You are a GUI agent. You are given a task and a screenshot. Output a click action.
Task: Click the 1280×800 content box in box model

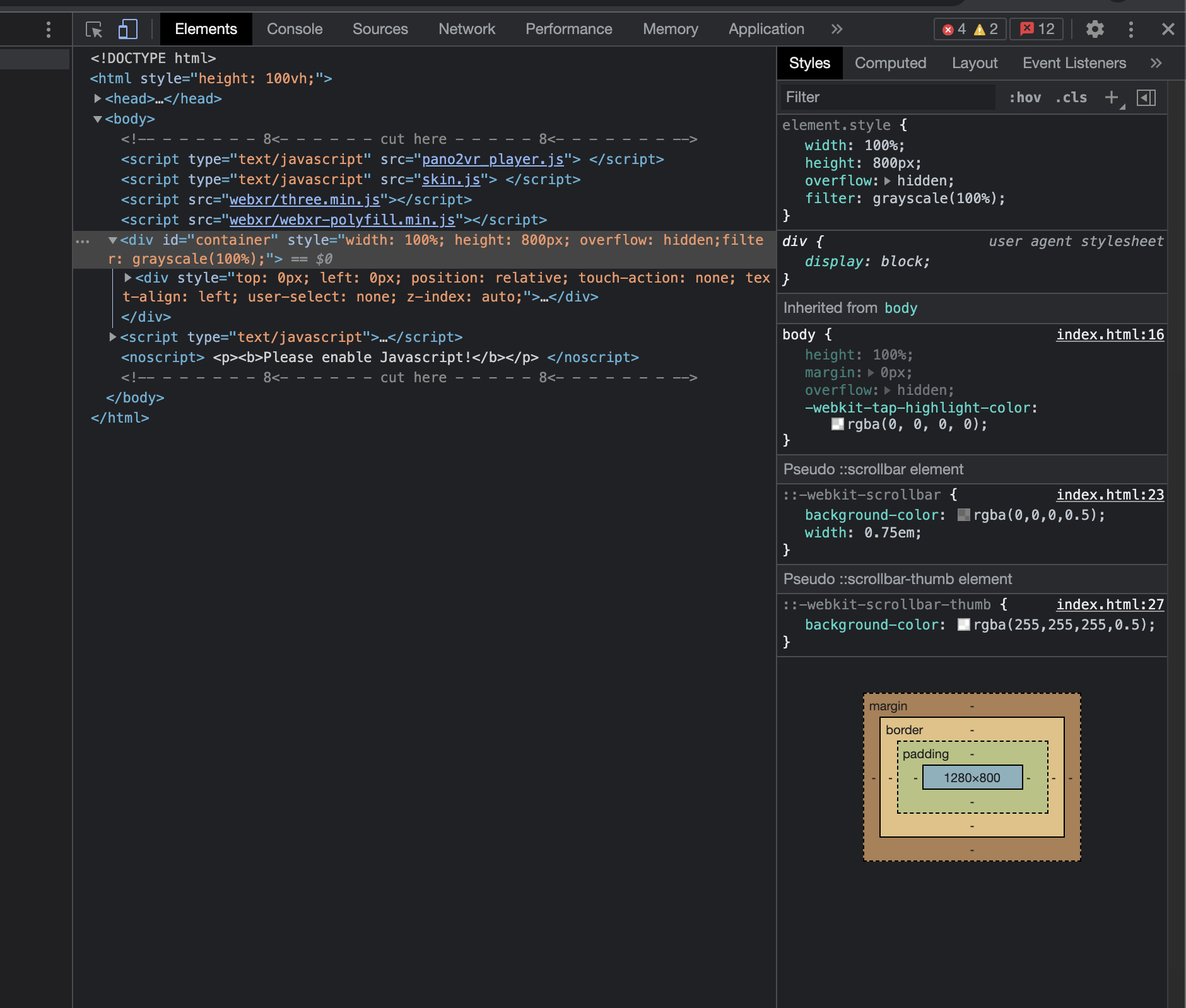click(x=972, y=778)
